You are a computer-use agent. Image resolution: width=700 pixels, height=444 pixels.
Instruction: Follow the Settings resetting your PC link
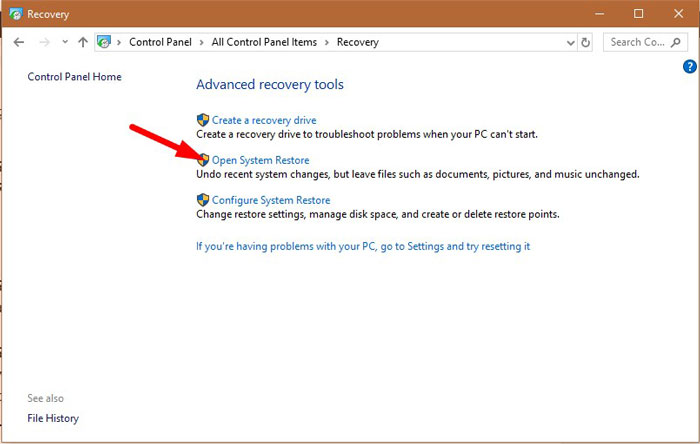363,246
